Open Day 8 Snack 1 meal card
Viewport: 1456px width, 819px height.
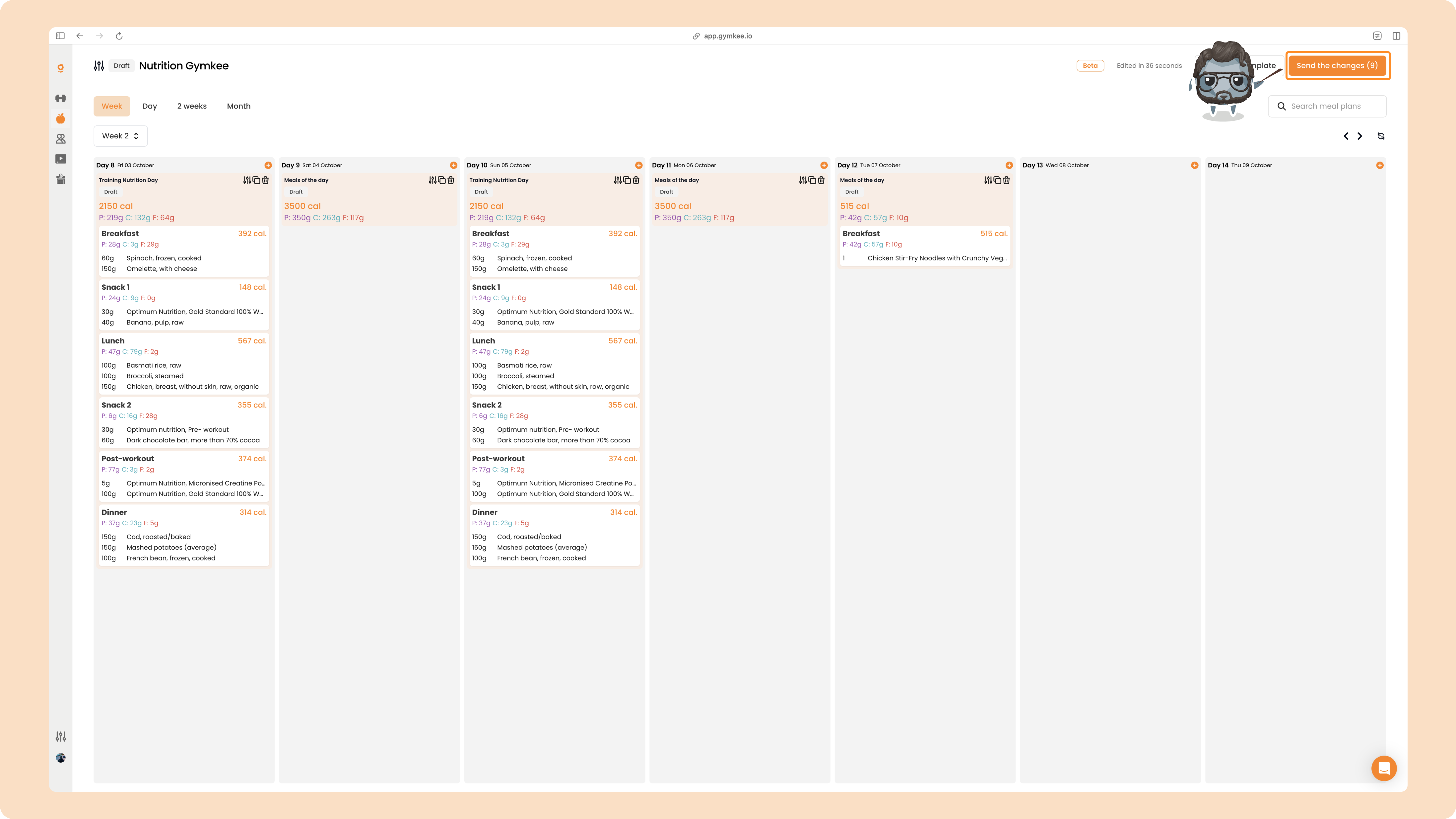point(184,305)
